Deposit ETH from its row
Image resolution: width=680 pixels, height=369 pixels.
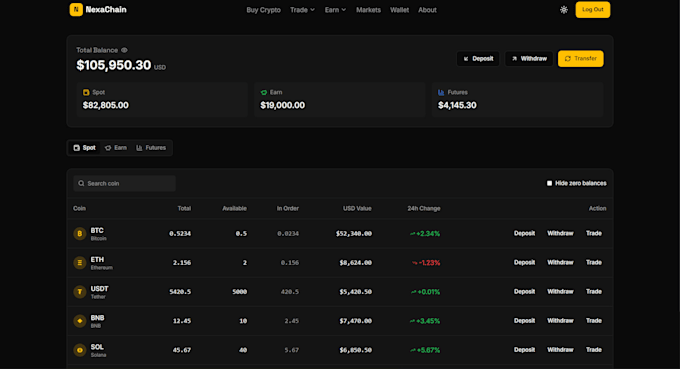[x=524, y=262]
